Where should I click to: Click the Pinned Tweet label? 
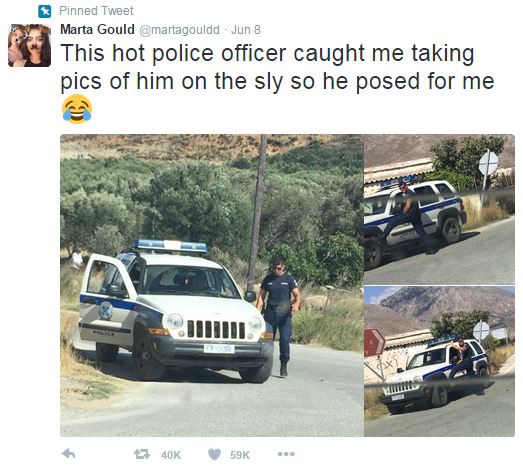[96, 11]
